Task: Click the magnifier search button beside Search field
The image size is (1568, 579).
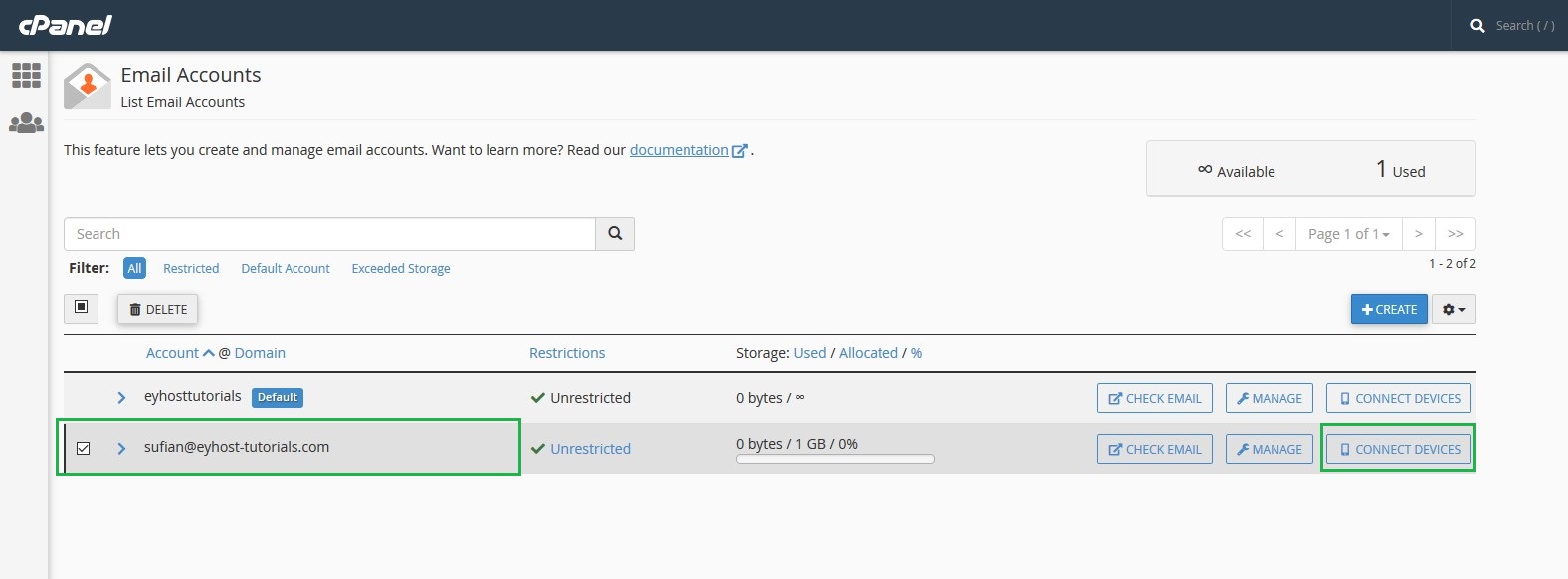Action: (x=615, y=234)
